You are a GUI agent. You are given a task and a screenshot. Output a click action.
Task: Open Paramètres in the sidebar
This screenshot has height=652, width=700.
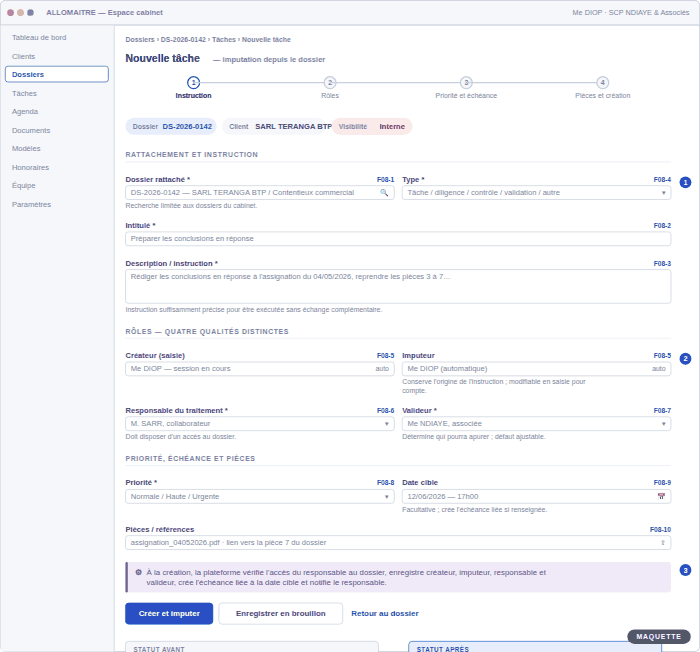[x=32, y=205]
